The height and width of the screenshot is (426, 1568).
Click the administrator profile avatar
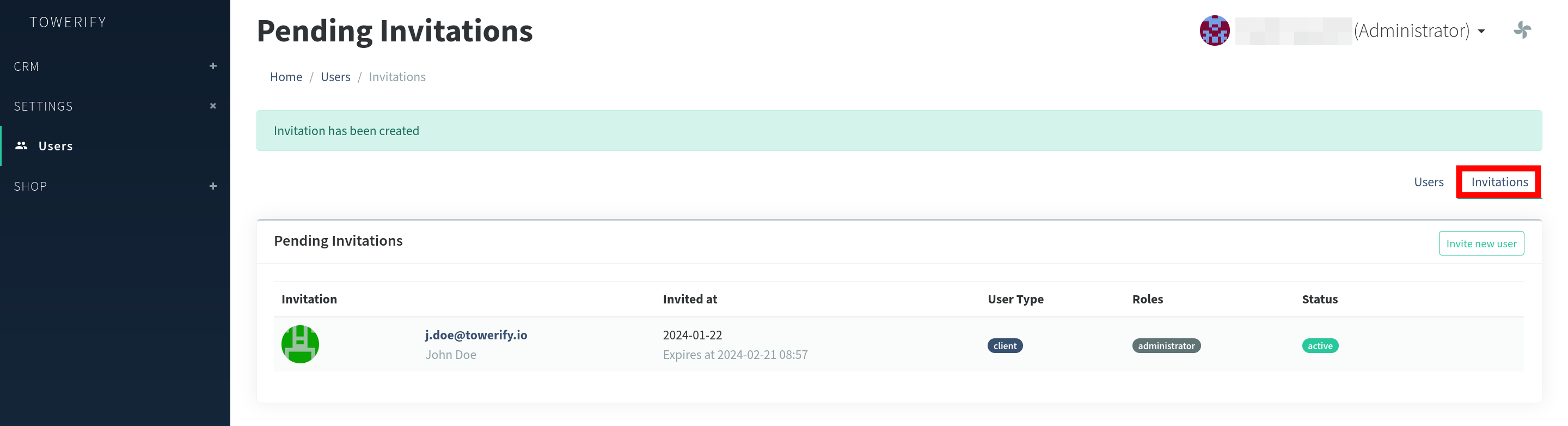[x=1214, y=31]
